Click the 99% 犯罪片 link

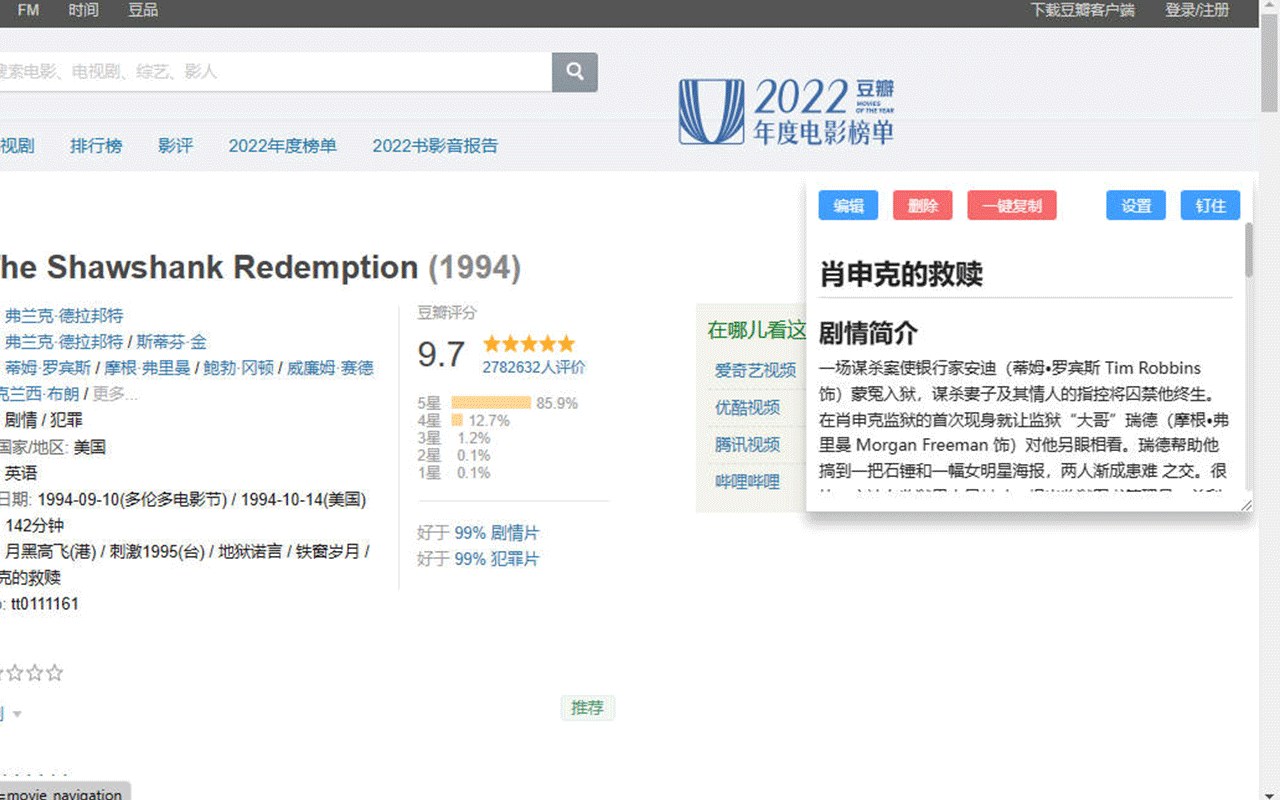click(x=496, y=559)
